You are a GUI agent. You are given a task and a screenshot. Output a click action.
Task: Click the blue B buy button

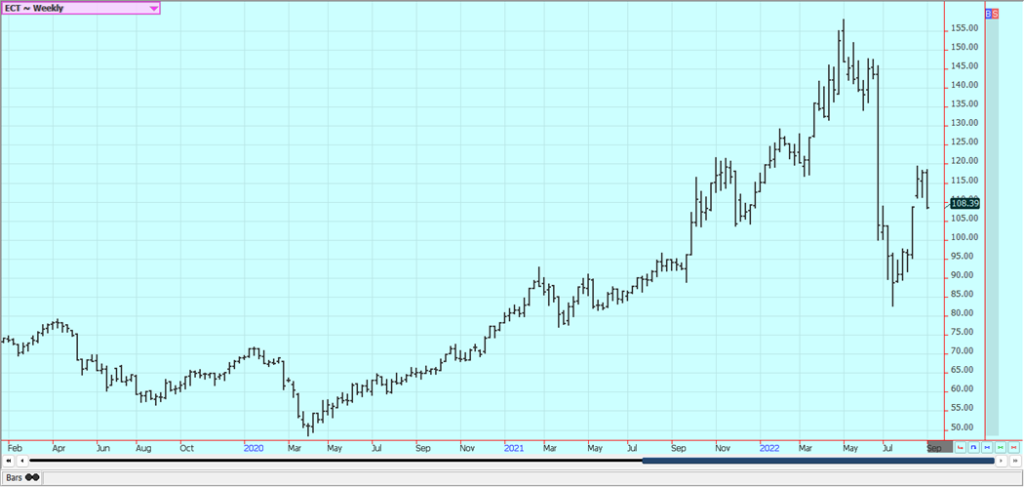tap(988, 13)
